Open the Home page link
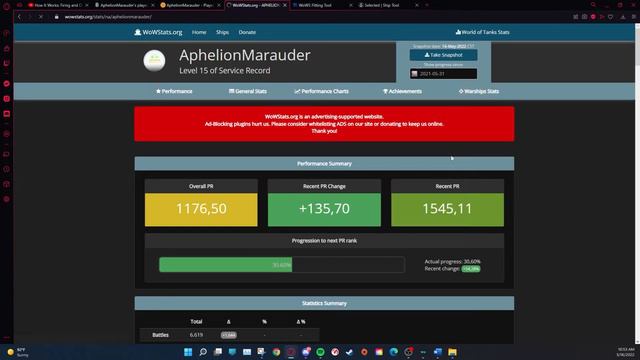This screenshot has height=360, width=640. pyautogui.click(x=199, y=32)
